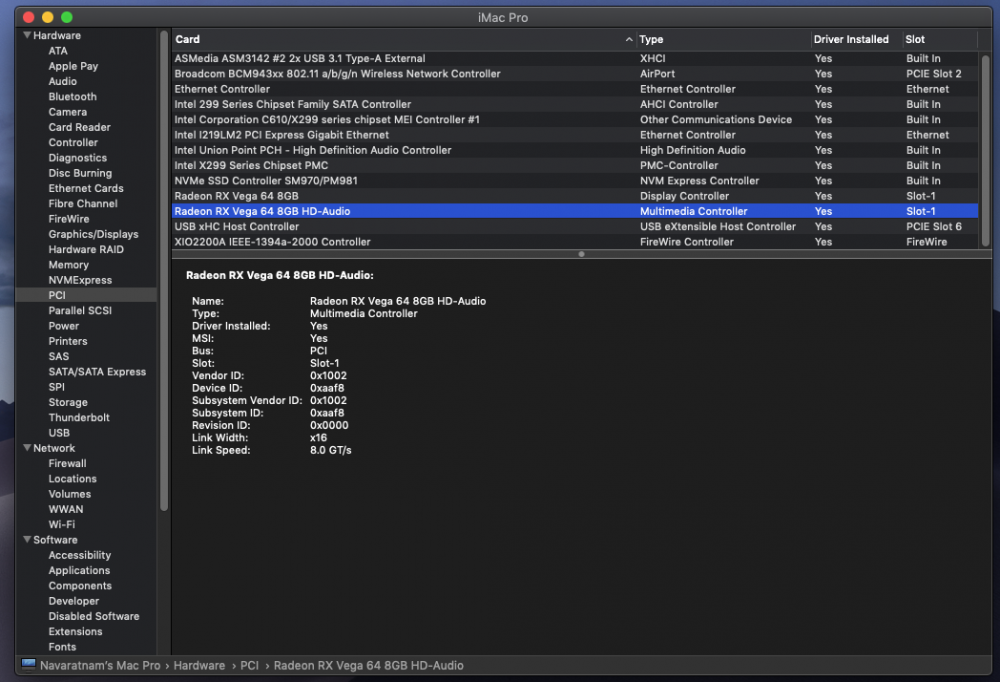Select NVMExpress sidebar item
The width and height of the screenshot is (1000, 682).
80,280
